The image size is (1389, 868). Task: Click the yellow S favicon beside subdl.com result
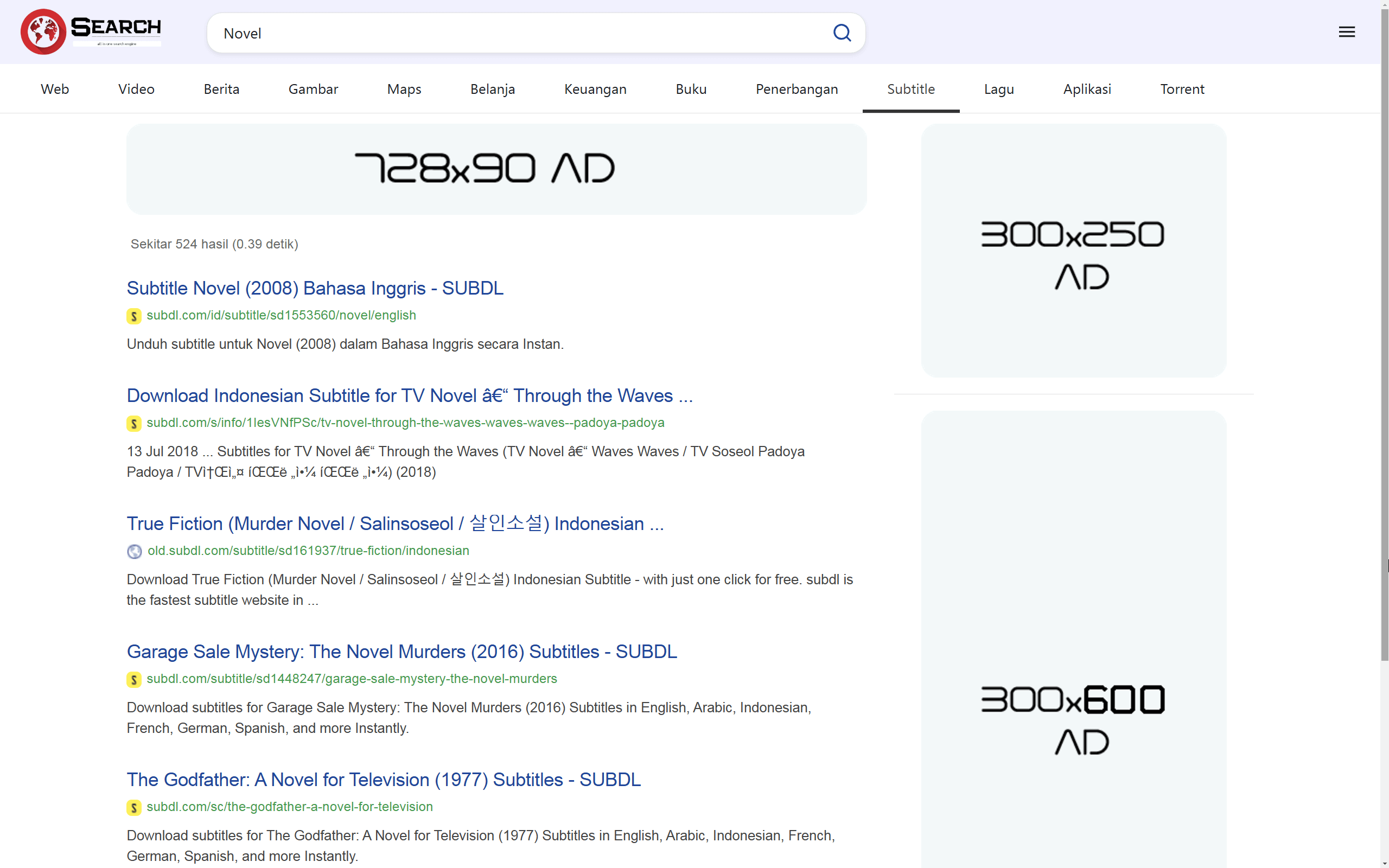133,316
